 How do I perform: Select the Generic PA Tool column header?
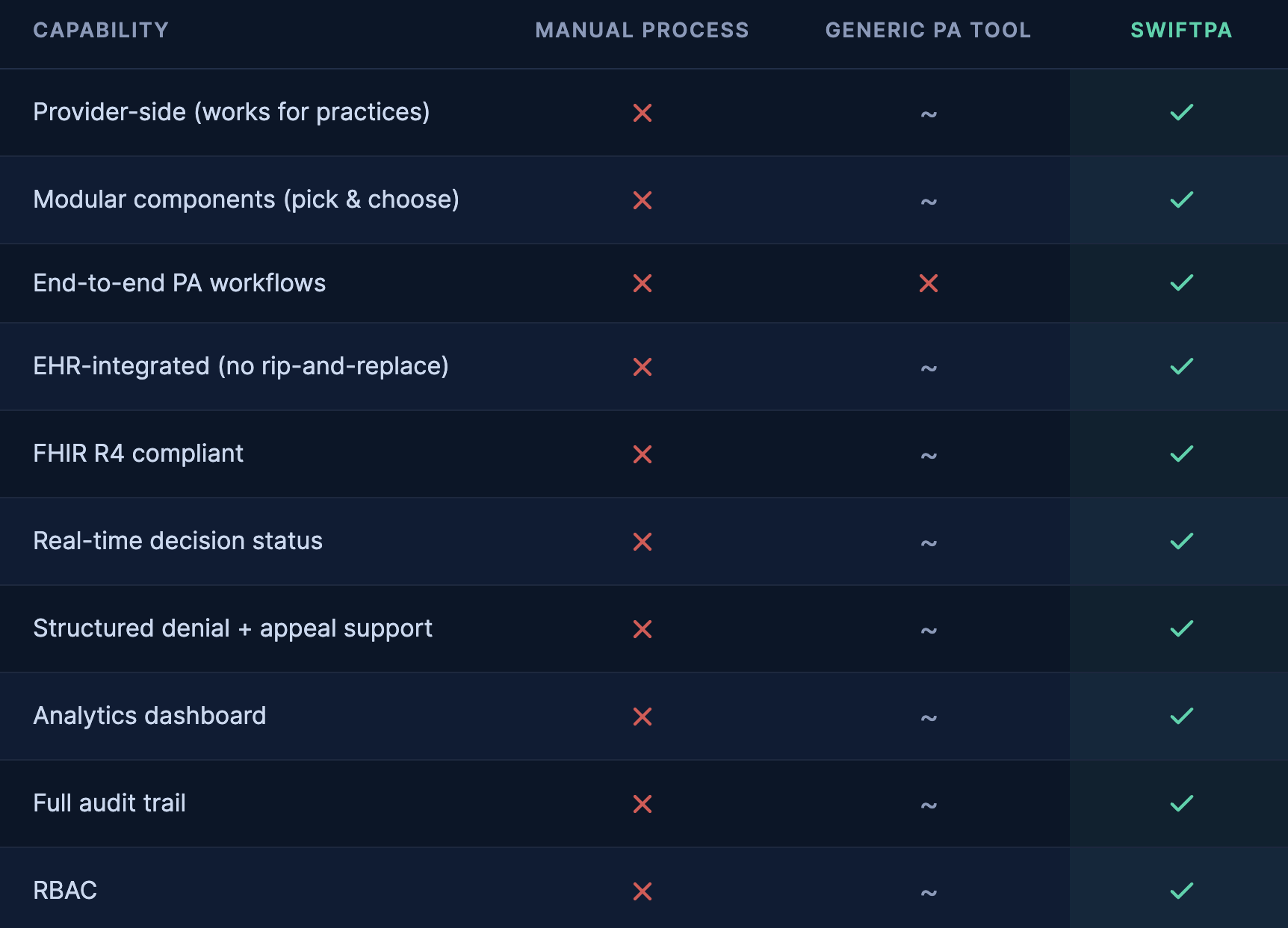928,30
